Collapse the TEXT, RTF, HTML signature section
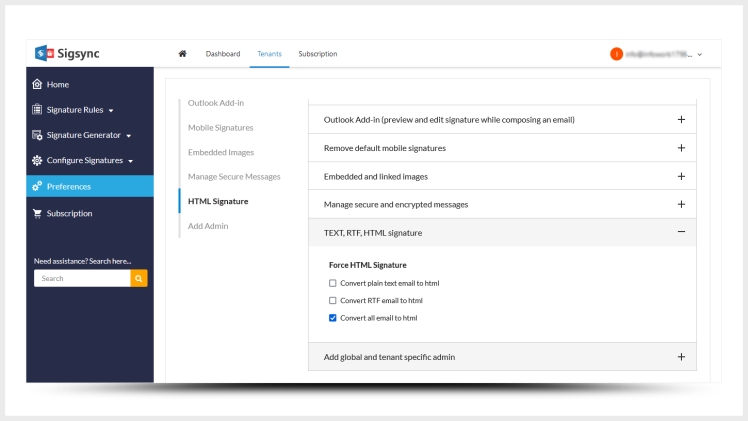 681,232
